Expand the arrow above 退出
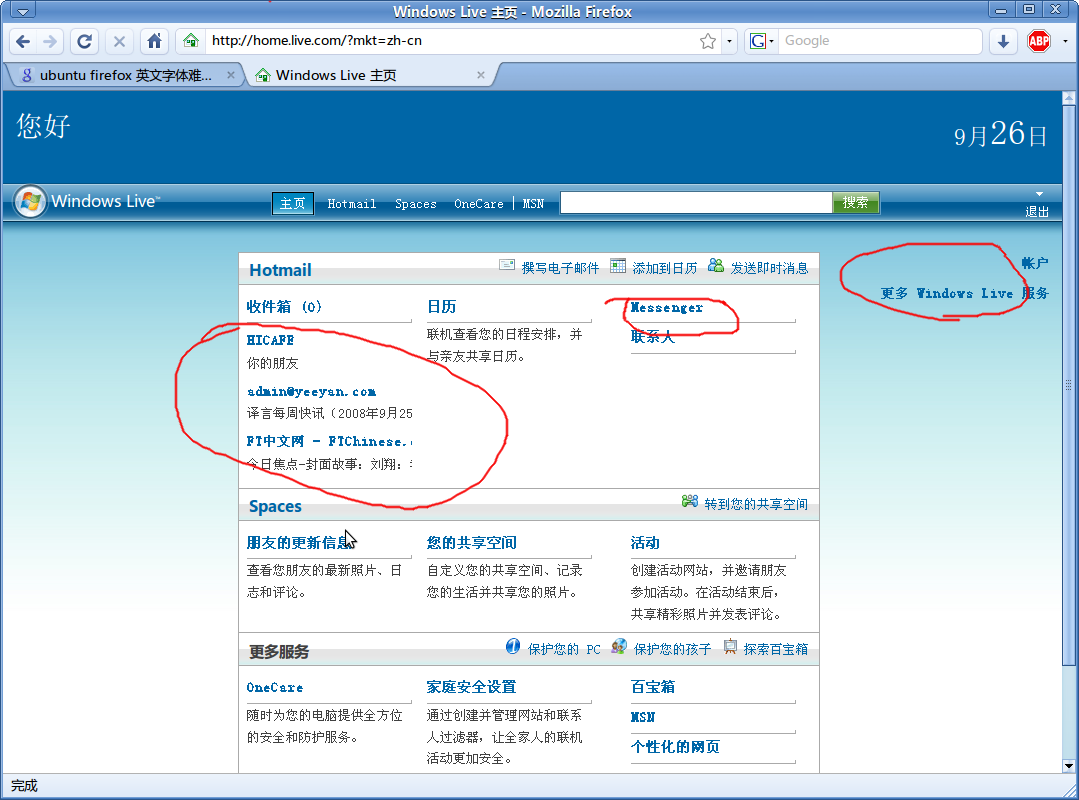Image resolution: width=1079 pixels, height=800 pixels. pos(1039,194)
